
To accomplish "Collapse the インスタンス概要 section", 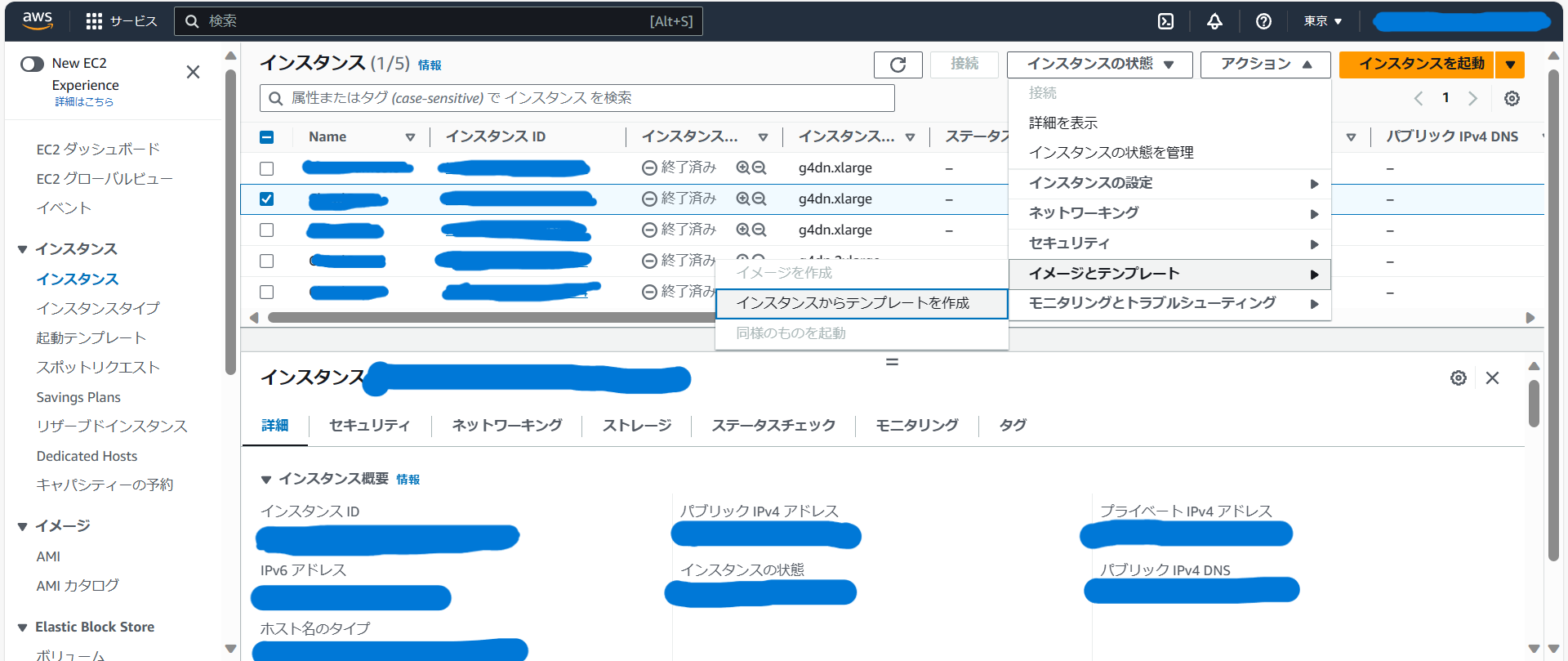I will [265, 480].
